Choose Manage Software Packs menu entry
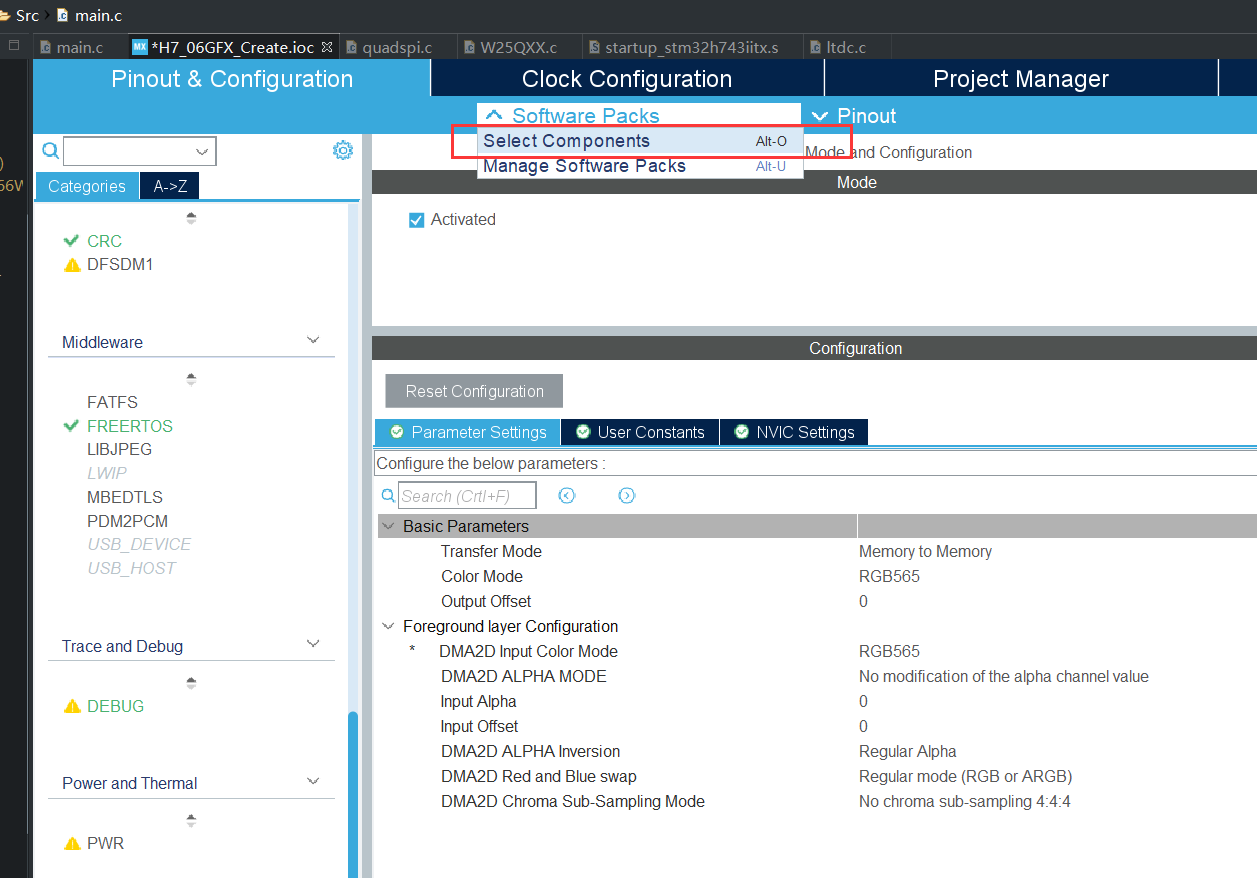1257x878 pixels. (x=640, y=166)
